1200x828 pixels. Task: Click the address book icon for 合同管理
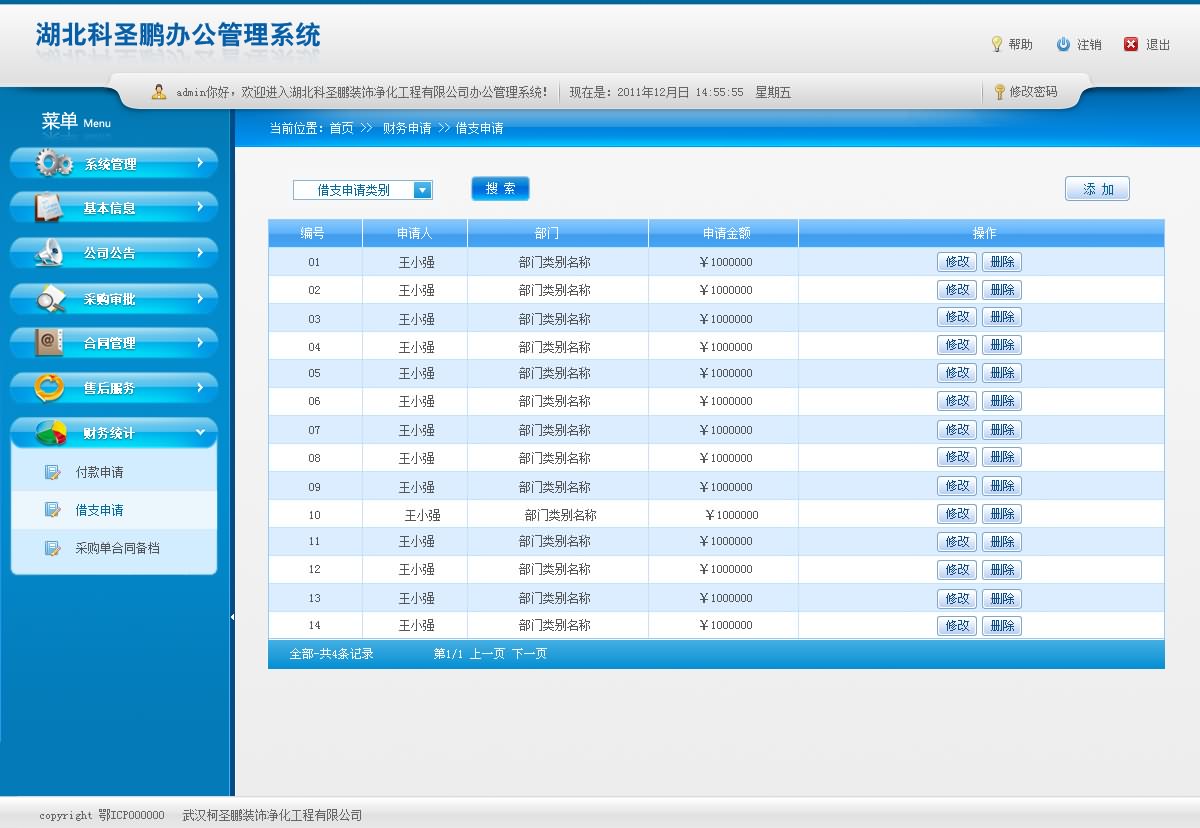[49, 342]
